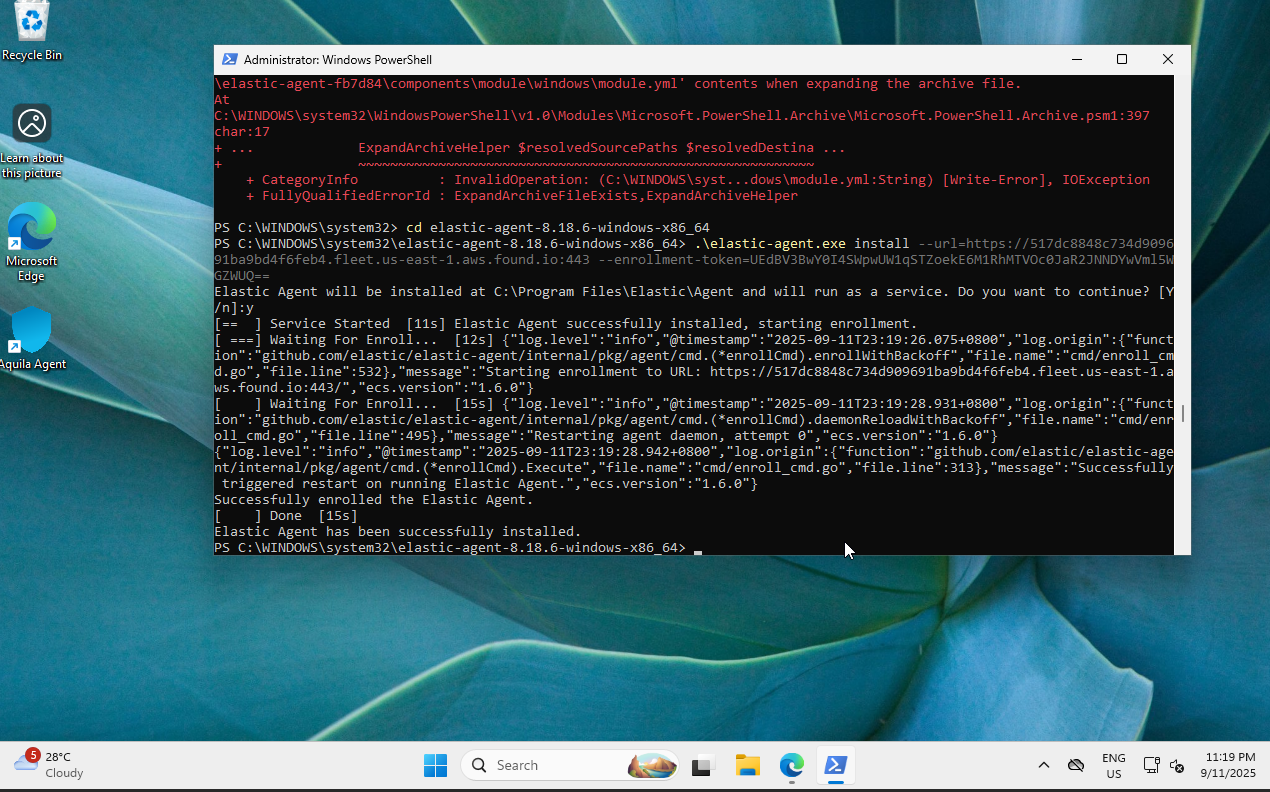Image resolution: width=1270 pixels, height=792 pixels.
Task: Click the '[ ] Done [15s]' line
Action: point(286,516)
